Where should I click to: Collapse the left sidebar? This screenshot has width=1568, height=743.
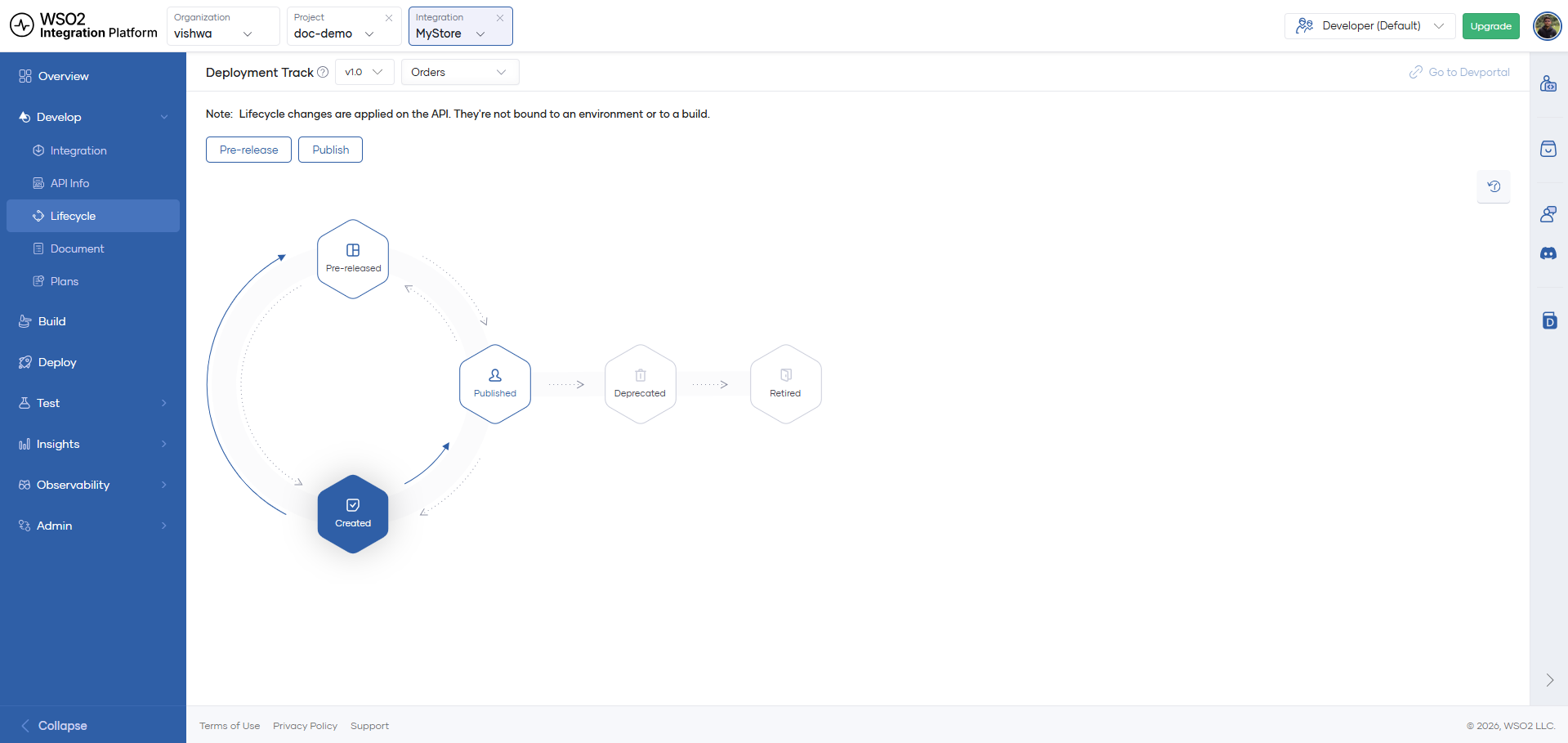[x=54, y=726]
